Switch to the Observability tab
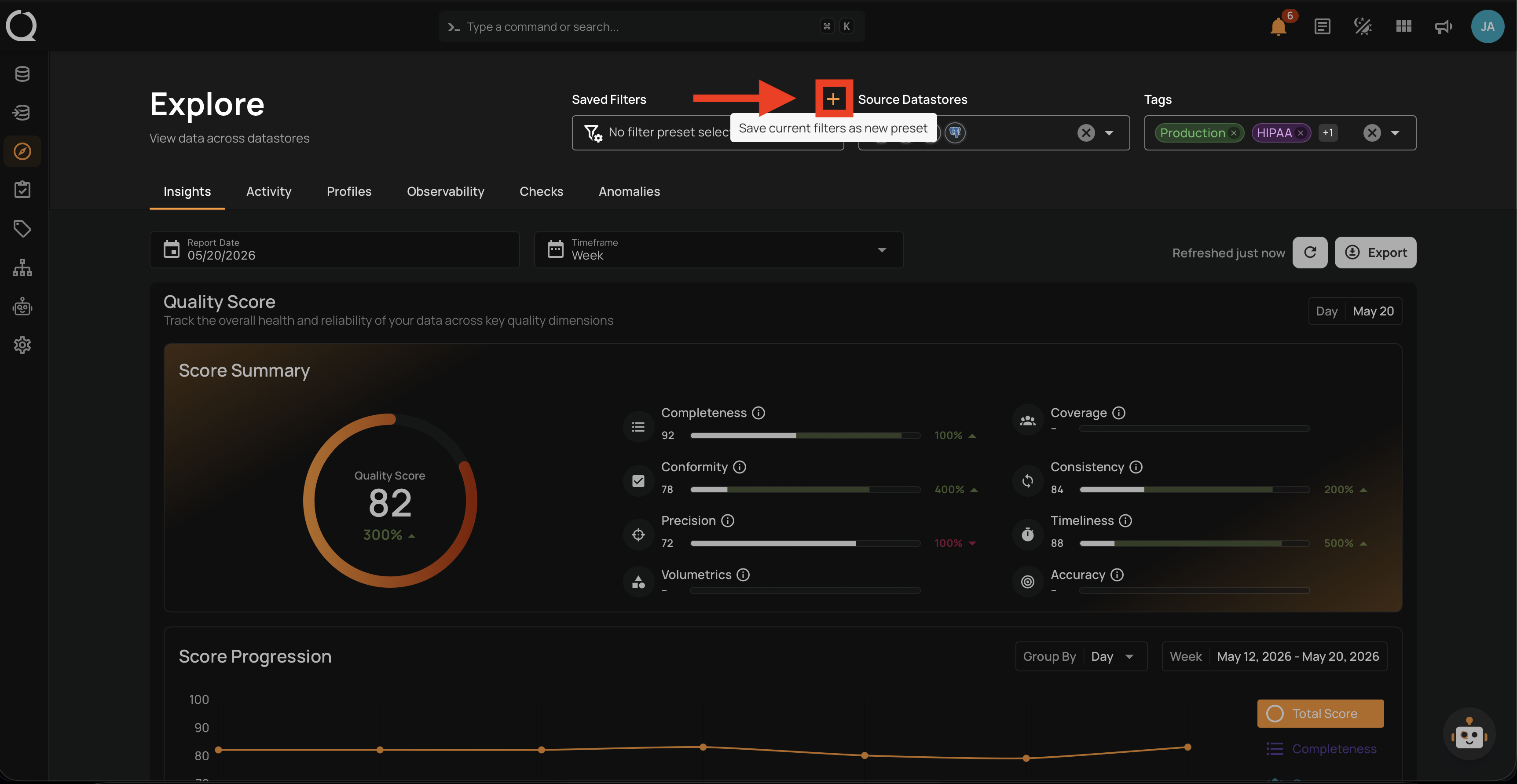The image size is (1517, 784). tap(445, 191)
